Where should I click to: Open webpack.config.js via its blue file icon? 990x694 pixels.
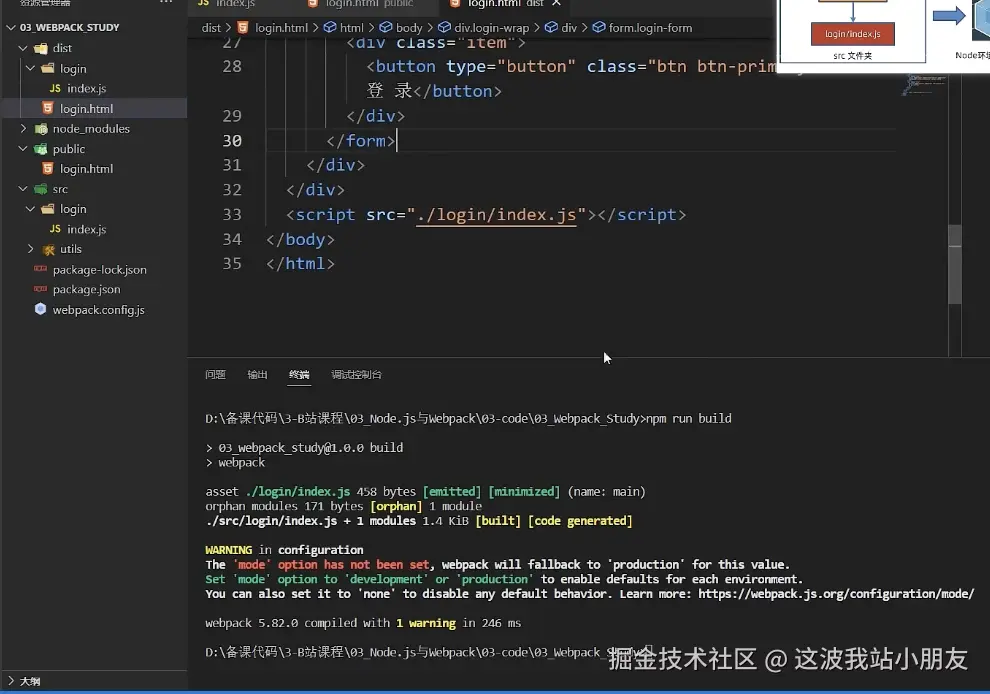point(39,307)
